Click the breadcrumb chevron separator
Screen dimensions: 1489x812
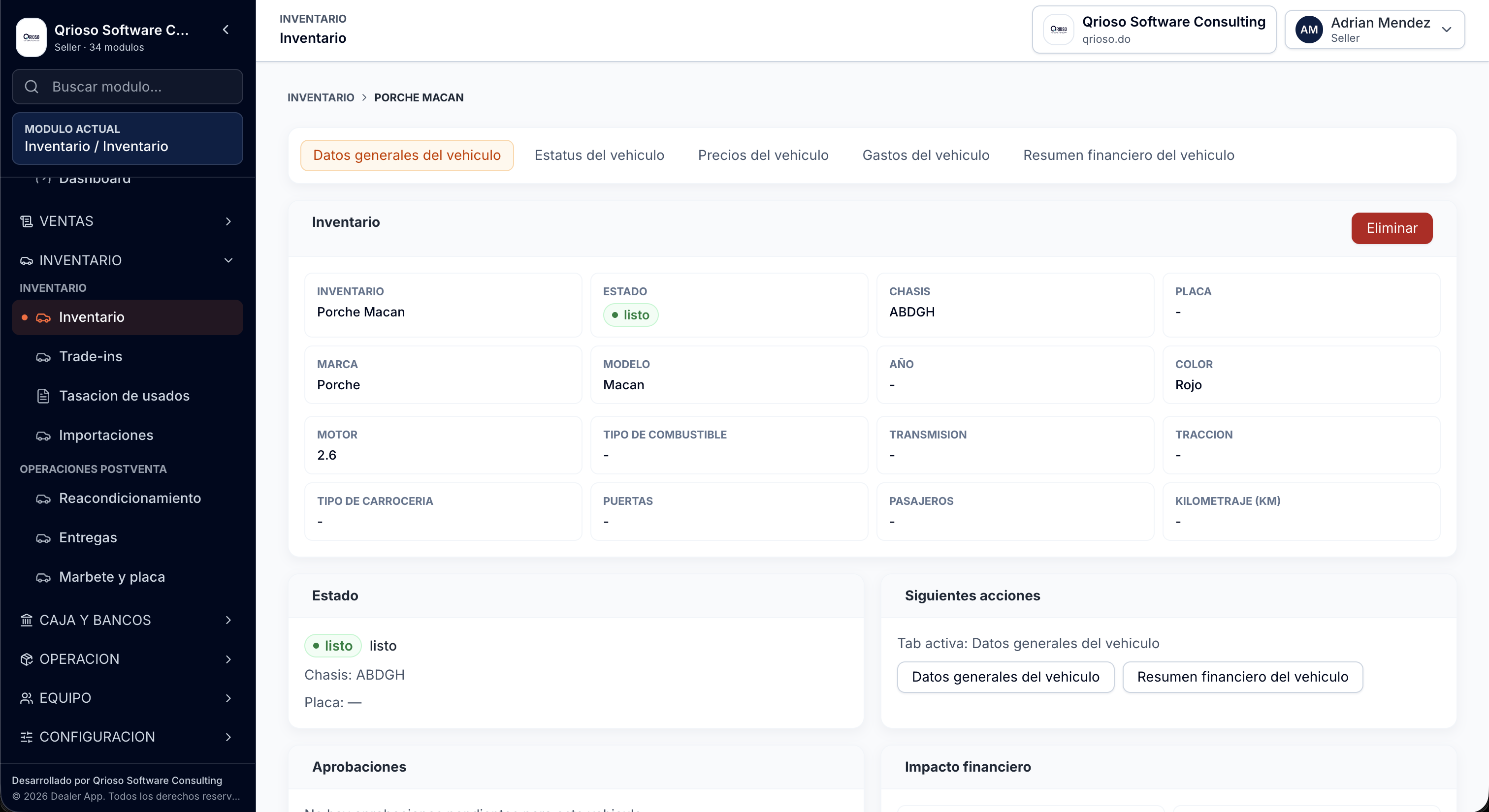(364, 97)
